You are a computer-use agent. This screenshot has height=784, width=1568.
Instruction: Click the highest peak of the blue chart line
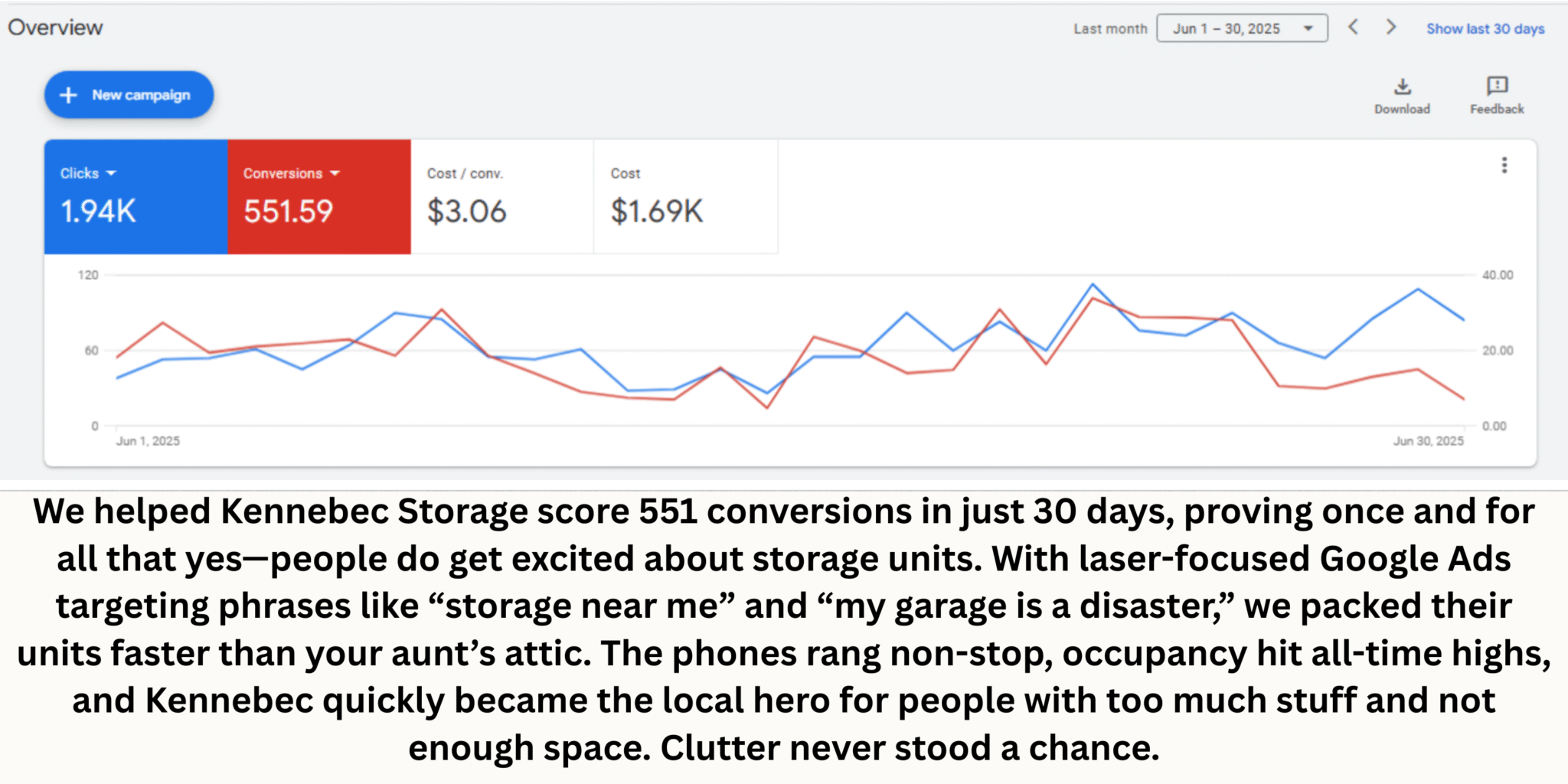pos(1093,285)
